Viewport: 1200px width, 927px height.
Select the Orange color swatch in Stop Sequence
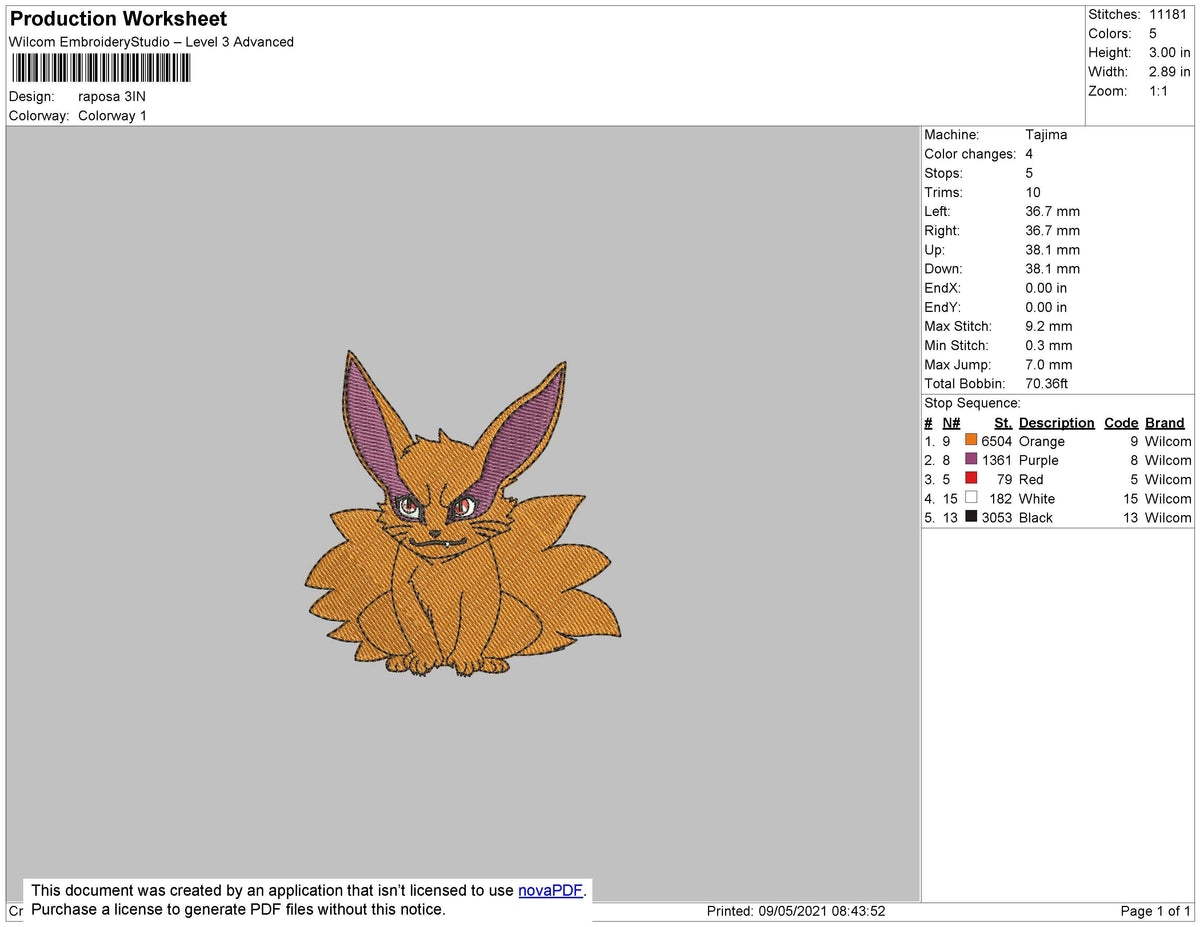(x=970, y=440)
